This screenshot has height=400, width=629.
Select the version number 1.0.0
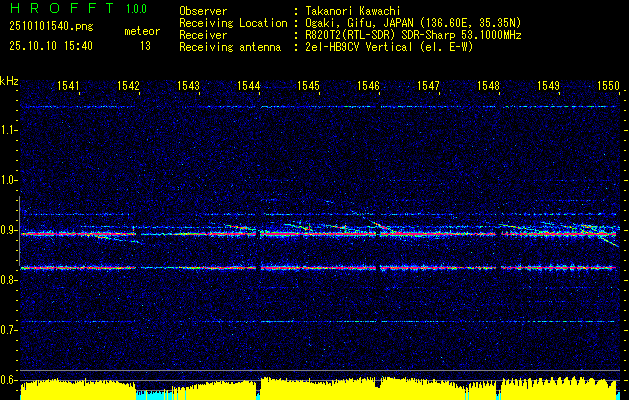[x=136, y=8]
